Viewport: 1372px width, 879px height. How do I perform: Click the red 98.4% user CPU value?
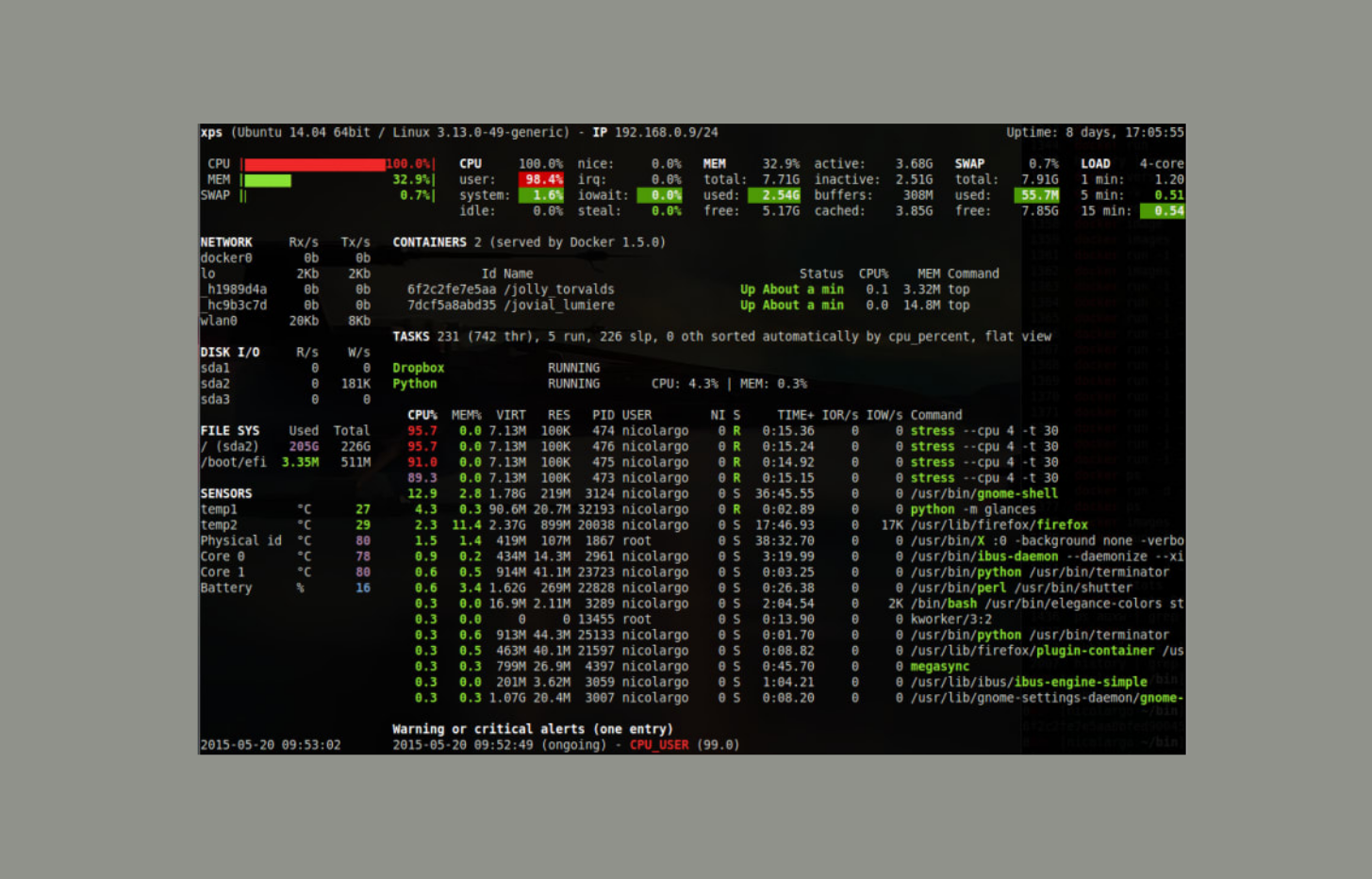pos(540,179)
